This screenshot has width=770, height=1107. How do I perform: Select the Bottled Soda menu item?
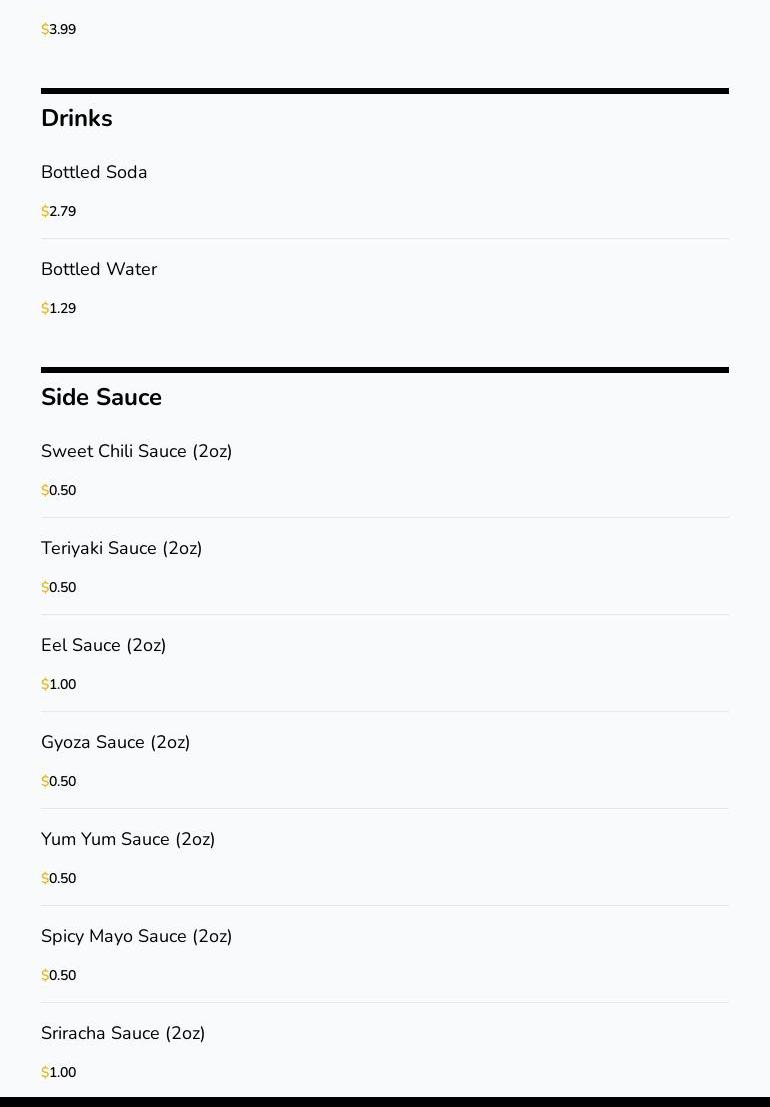click(x=94, y=172)
